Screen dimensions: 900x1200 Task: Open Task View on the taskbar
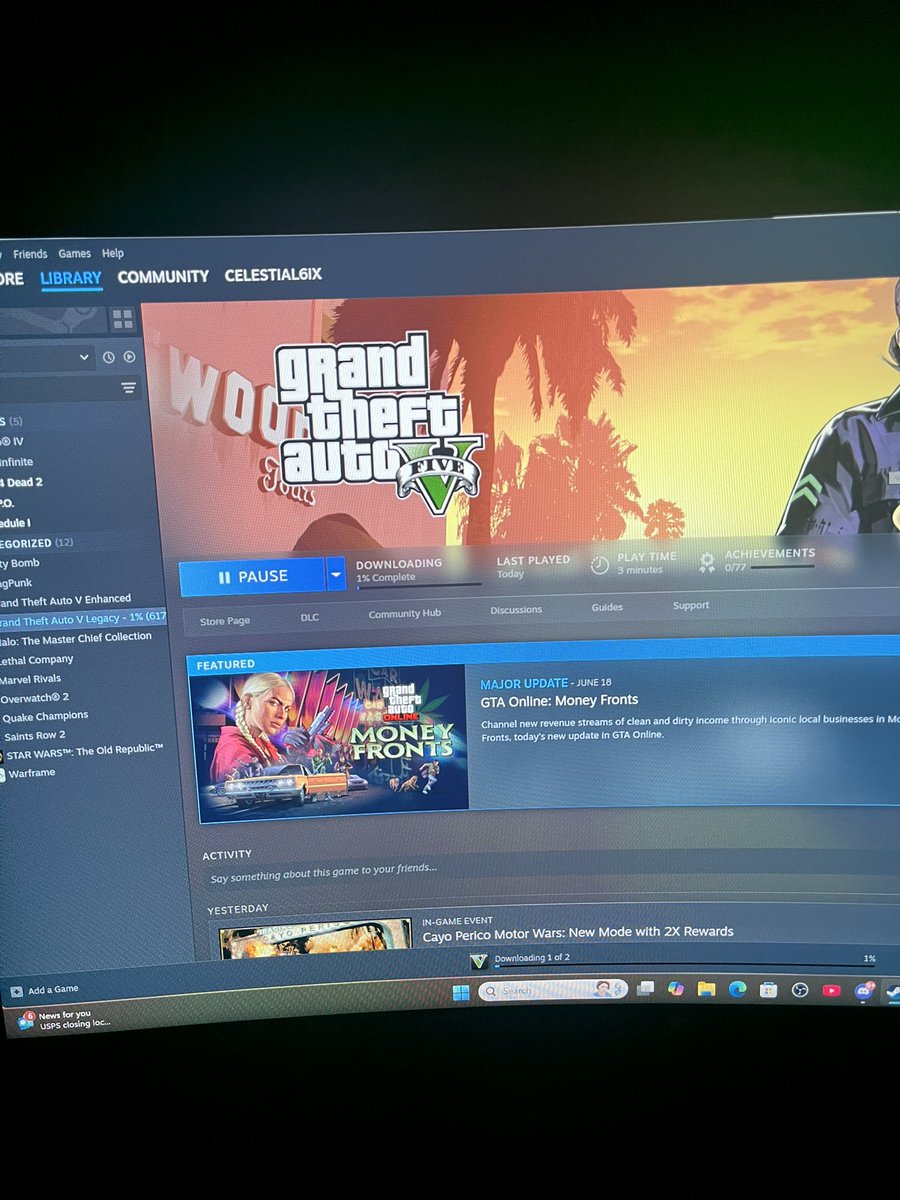[x=646, y=988]
